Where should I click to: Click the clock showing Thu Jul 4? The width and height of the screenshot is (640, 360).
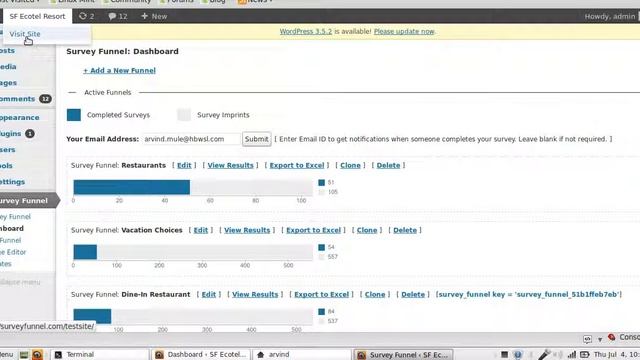coord(617,354)
